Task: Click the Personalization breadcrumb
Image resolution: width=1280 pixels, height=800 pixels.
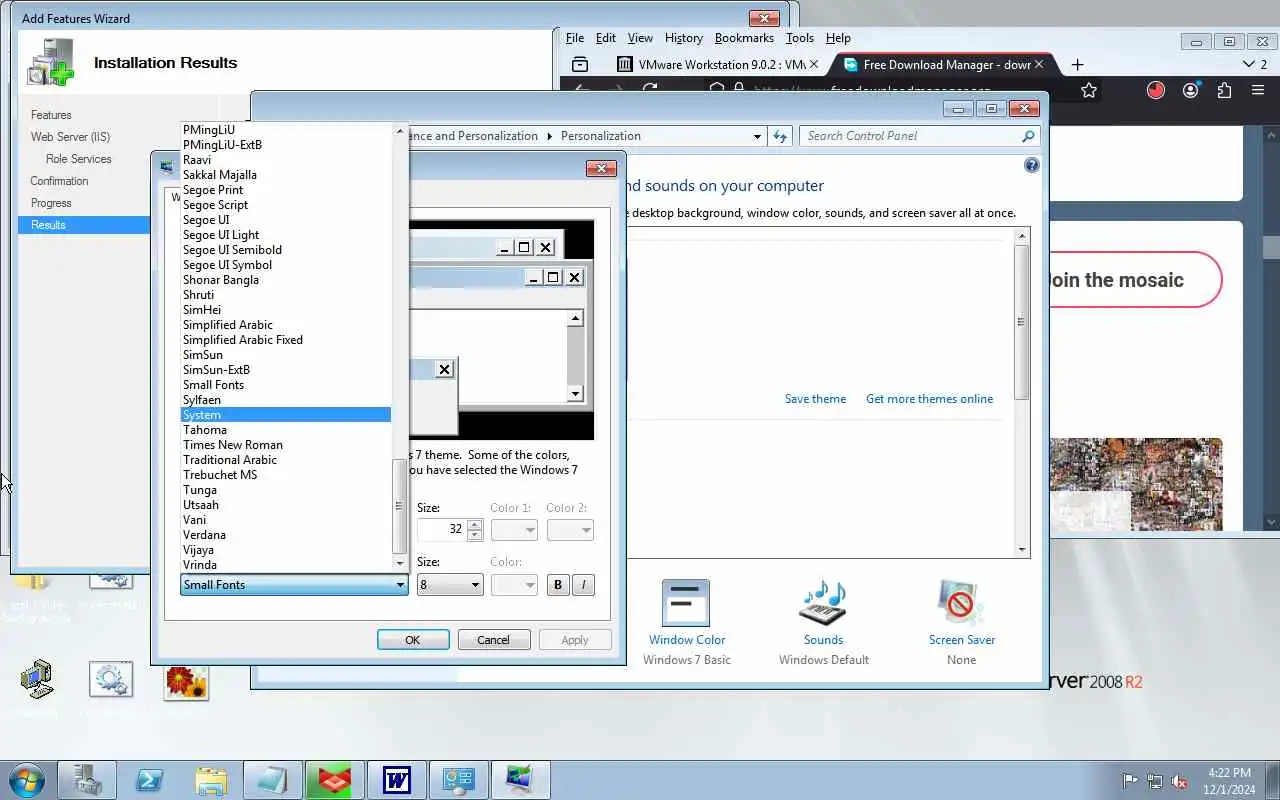Action: click(x=600, y=136)
